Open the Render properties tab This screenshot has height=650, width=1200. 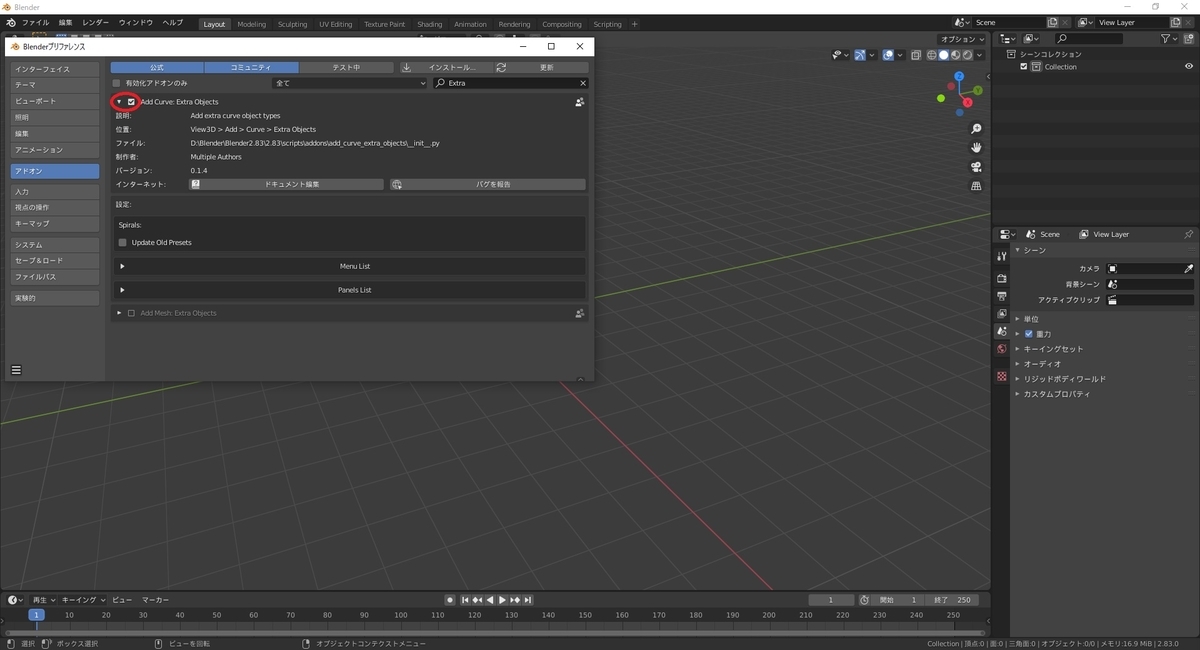pyautogui.click(x=1002, y=278)
